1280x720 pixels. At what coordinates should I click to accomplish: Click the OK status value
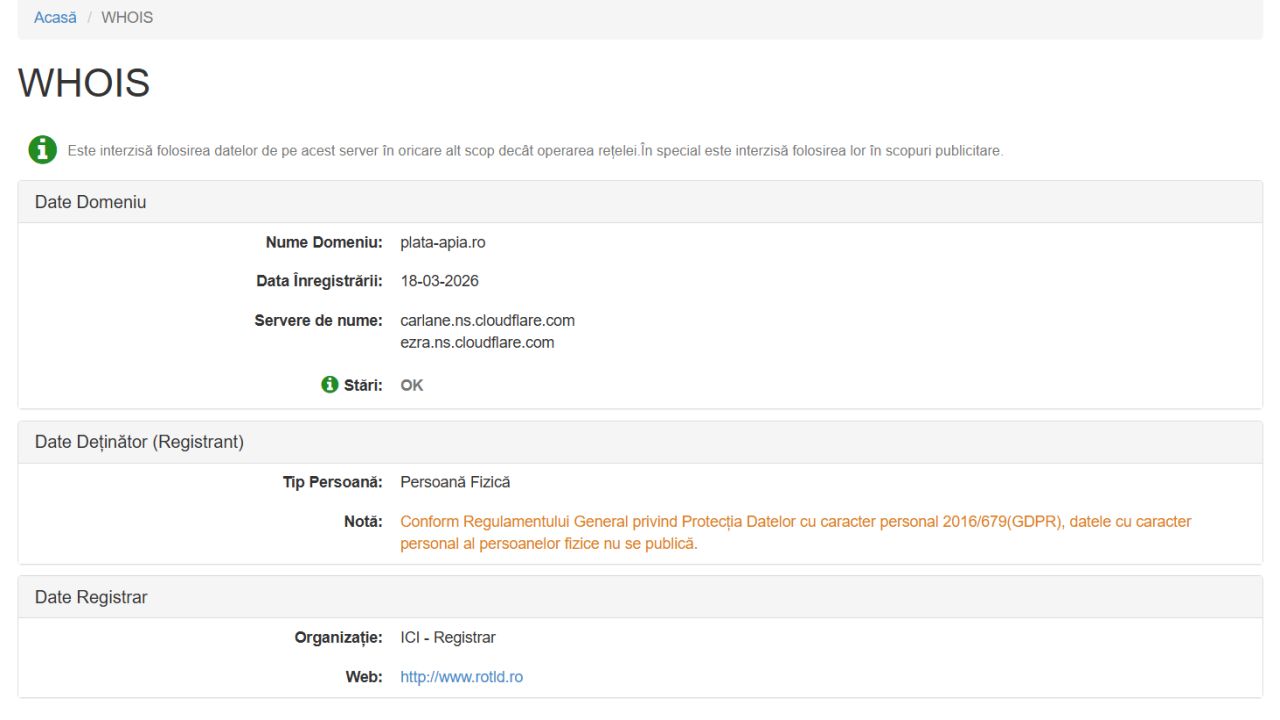click(412, 385)
